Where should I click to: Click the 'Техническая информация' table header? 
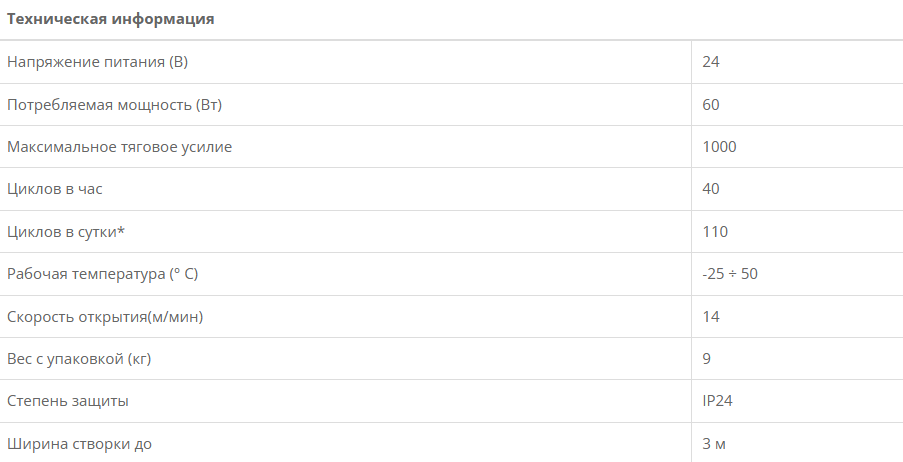[x=110, y=19]
